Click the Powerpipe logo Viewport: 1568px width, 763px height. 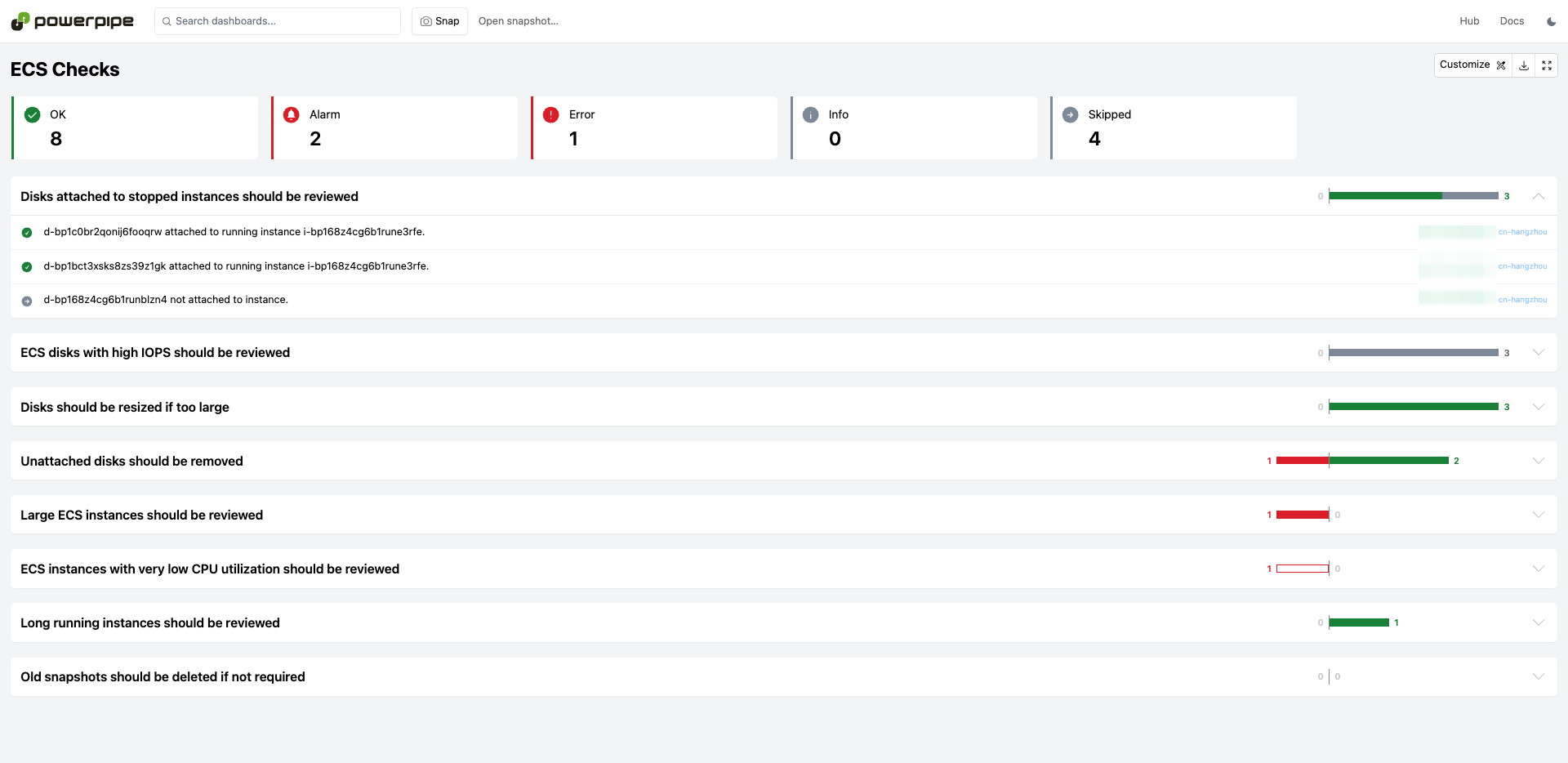73,21
